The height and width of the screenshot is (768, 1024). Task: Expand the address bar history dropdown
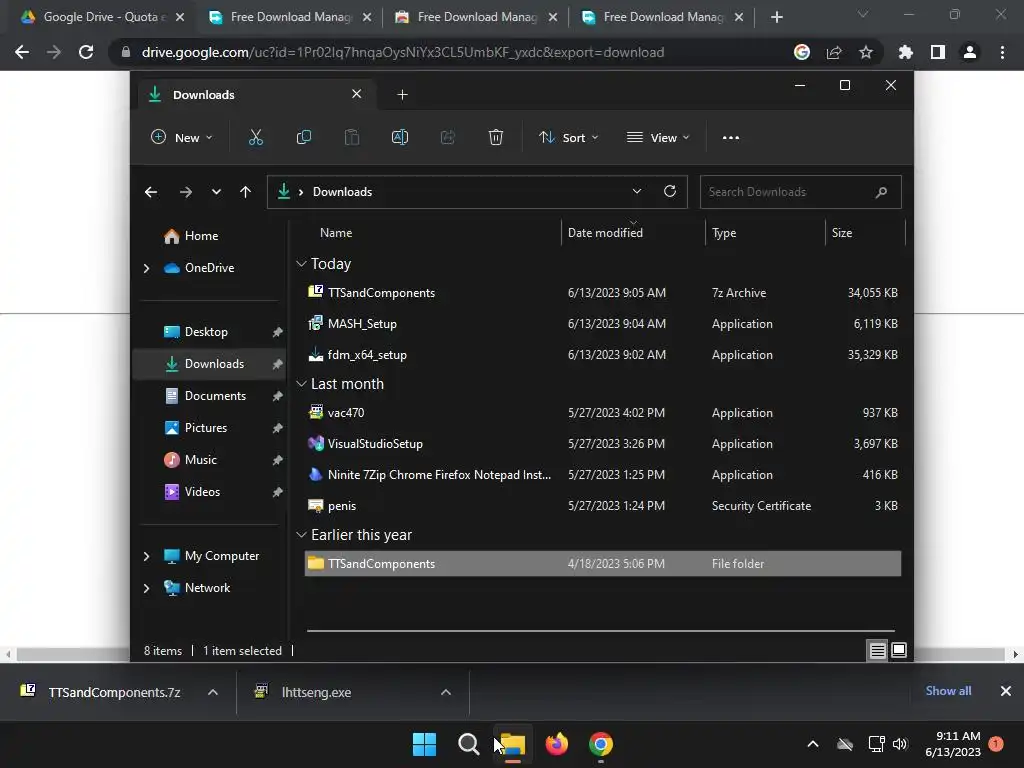click(637, 191)
